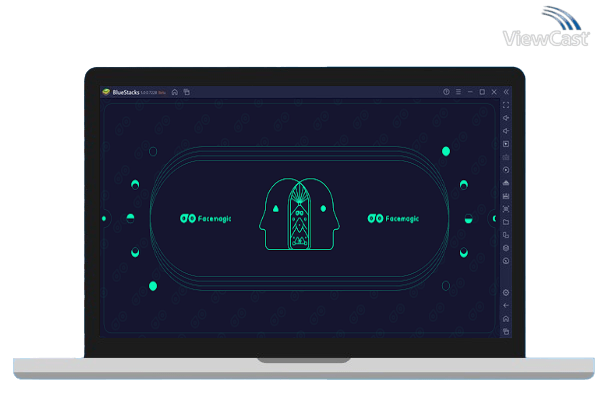Click the ViewCast logo
The width and height of the screenshot is (602, 414).
point(548,32)
